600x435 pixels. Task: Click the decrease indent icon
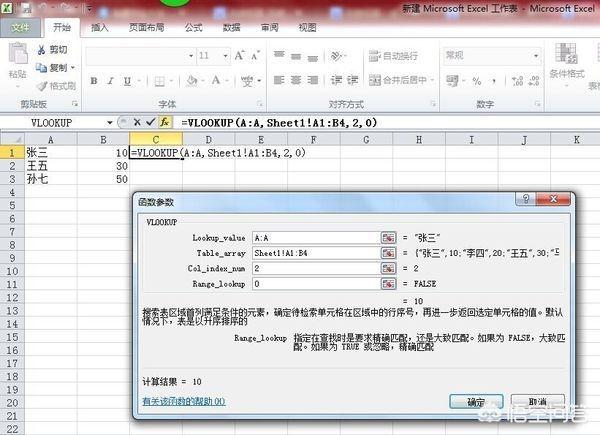pos(336,80)
